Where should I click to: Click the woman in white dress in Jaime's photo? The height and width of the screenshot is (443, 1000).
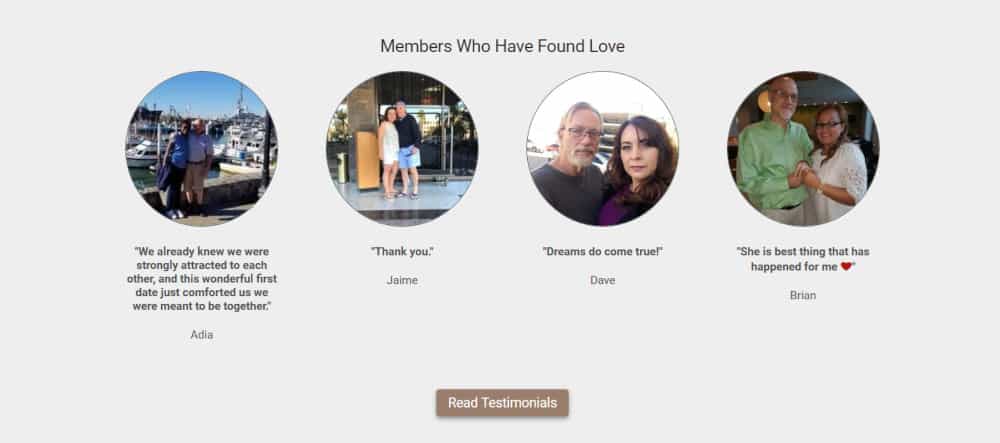click(388, 153)
